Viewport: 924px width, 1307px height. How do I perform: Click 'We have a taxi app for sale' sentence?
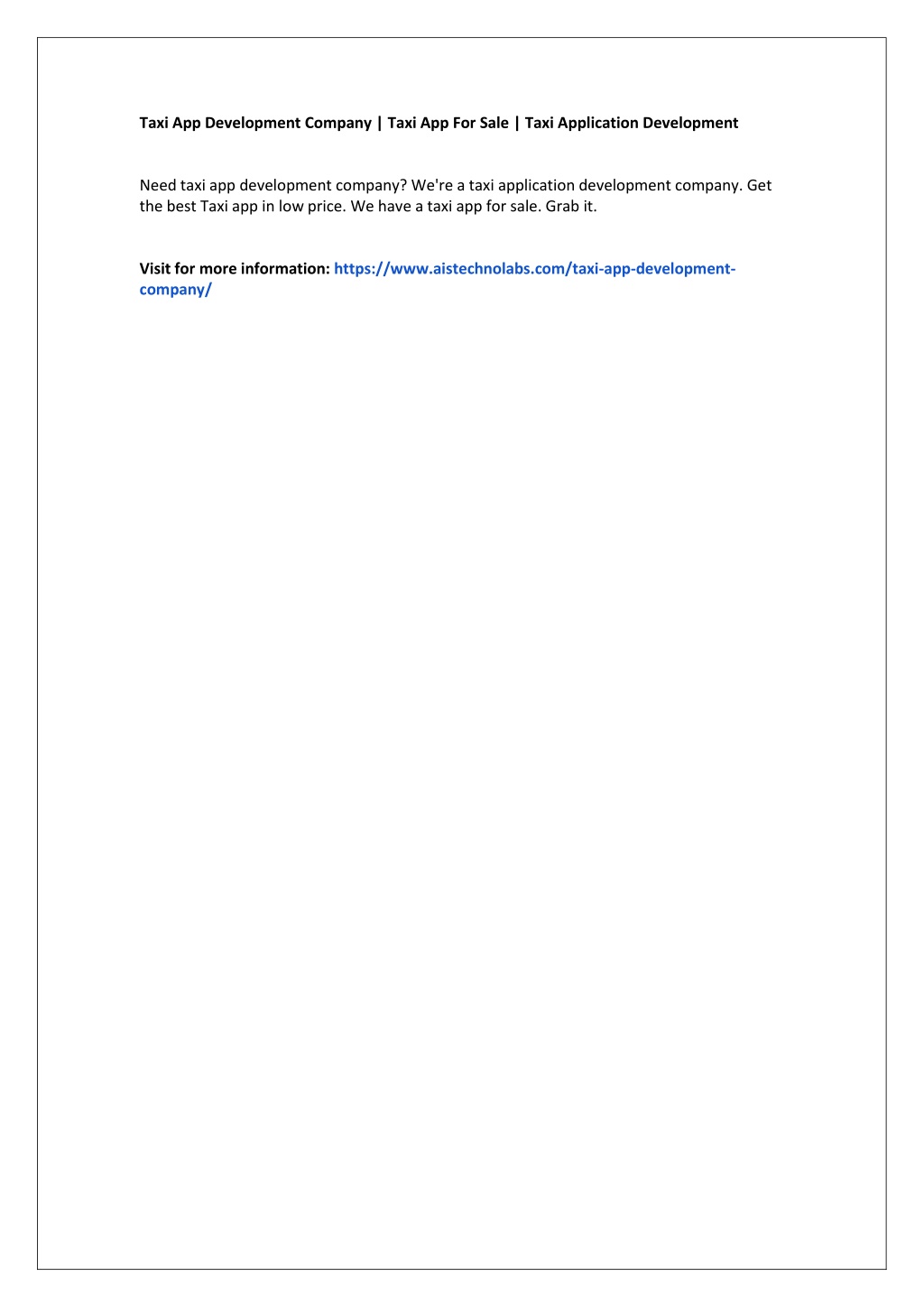pos(446,206)
